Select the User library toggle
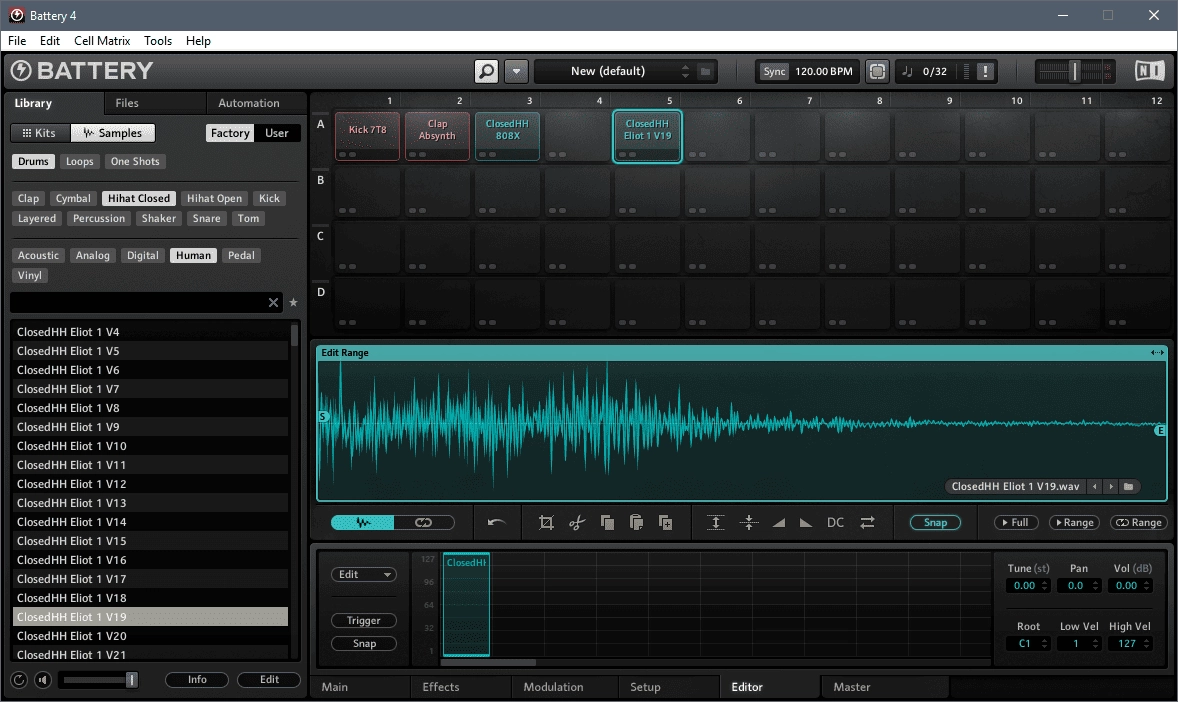Viewport: 1178px width, 702px height. [x=276, y=133]
